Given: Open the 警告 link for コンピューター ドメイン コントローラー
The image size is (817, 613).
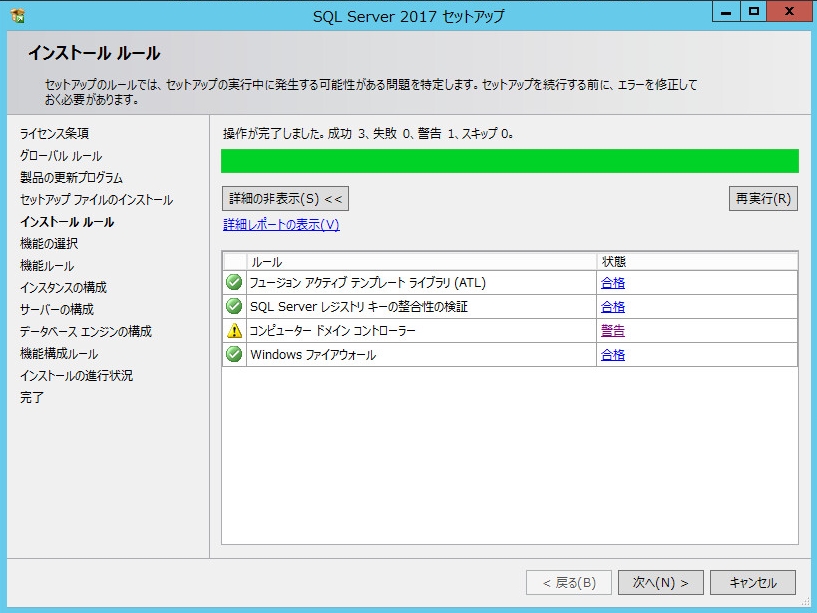Looking at the screenshot, I should click(615, 331).
